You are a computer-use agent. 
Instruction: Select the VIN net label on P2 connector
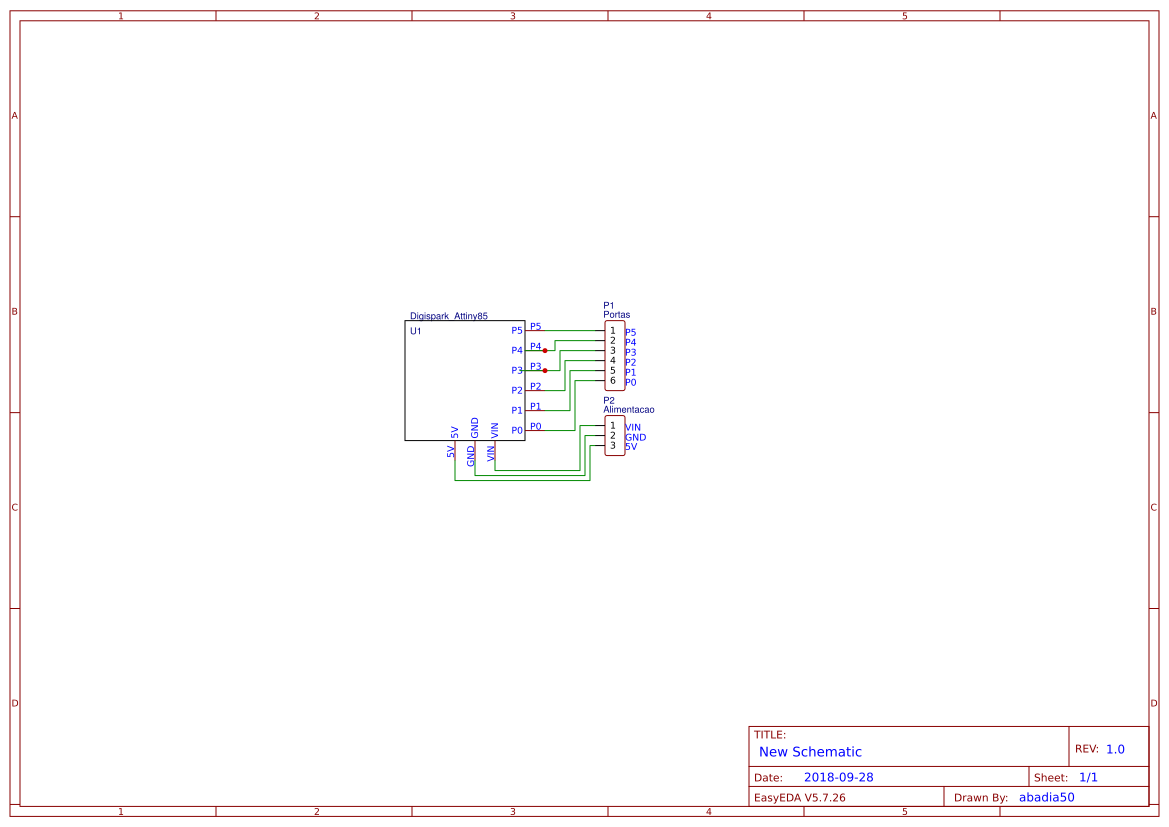(632, 427)
